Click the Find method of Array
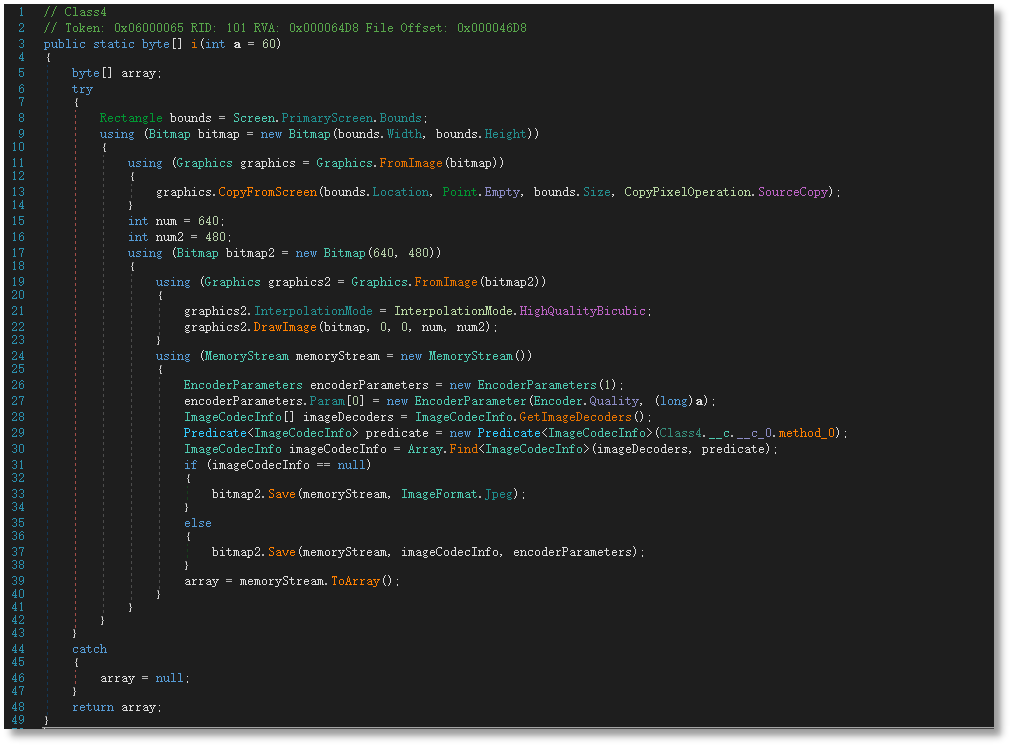This screenshot has height=748, width=1012. pyautogui.click(x=463, y=449)
